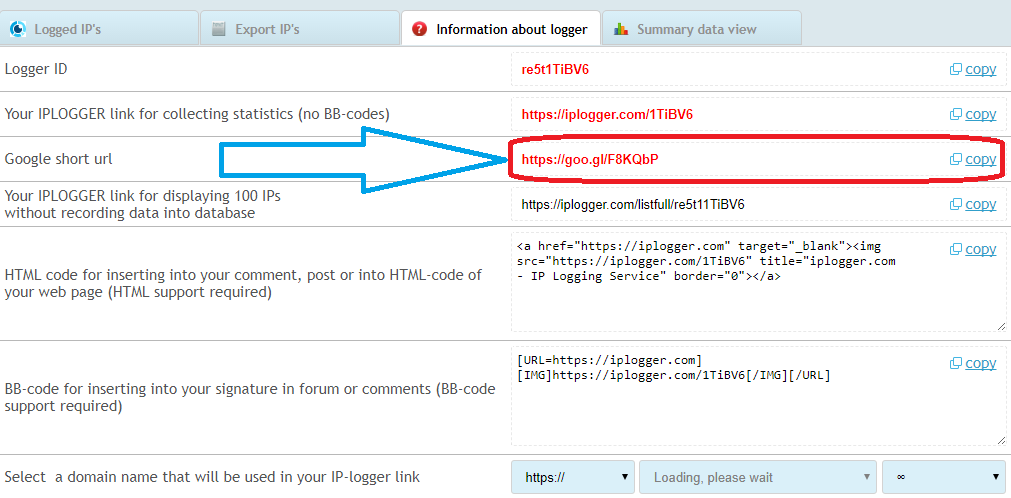
Task: Click the Select a domain name label
Action: tap(212, 477)
